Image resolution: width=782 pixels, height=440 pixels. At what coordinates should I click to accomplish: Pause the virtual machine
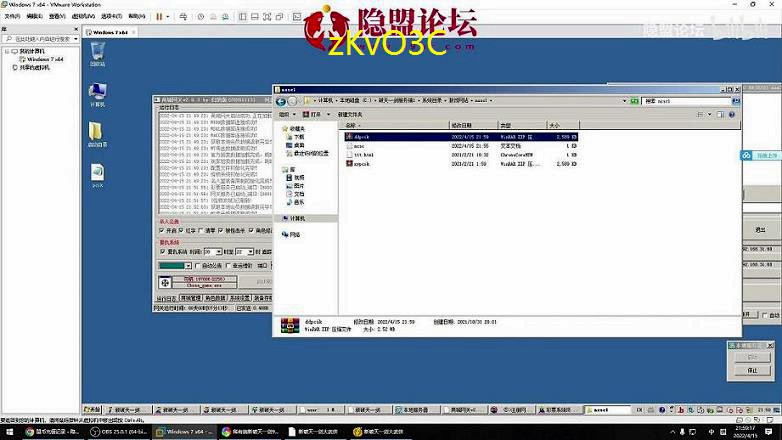click(159, 16)
